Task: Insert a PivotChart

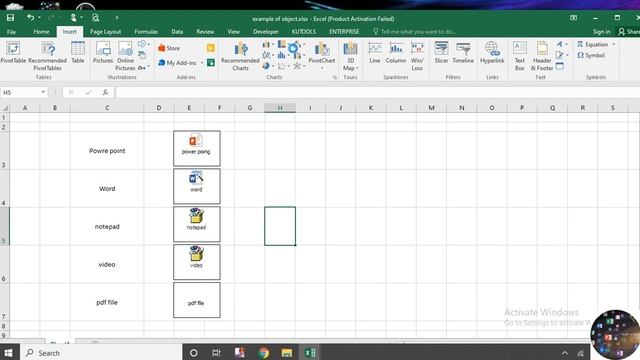Action: pos(322,53)
